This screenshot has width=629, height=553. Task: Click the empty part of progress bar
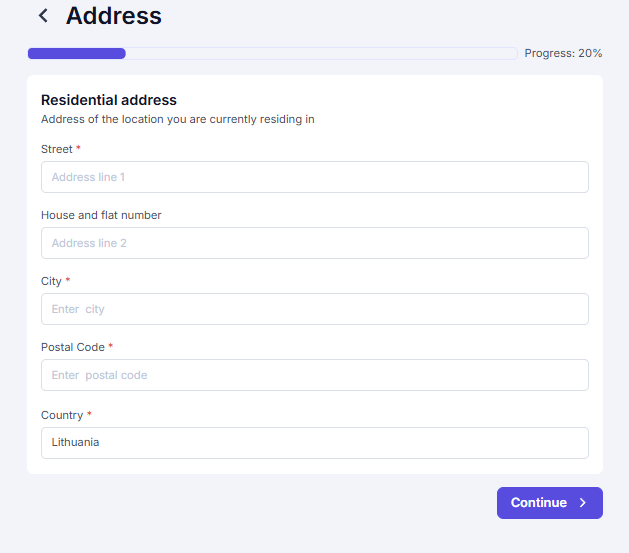coord(321,53)
